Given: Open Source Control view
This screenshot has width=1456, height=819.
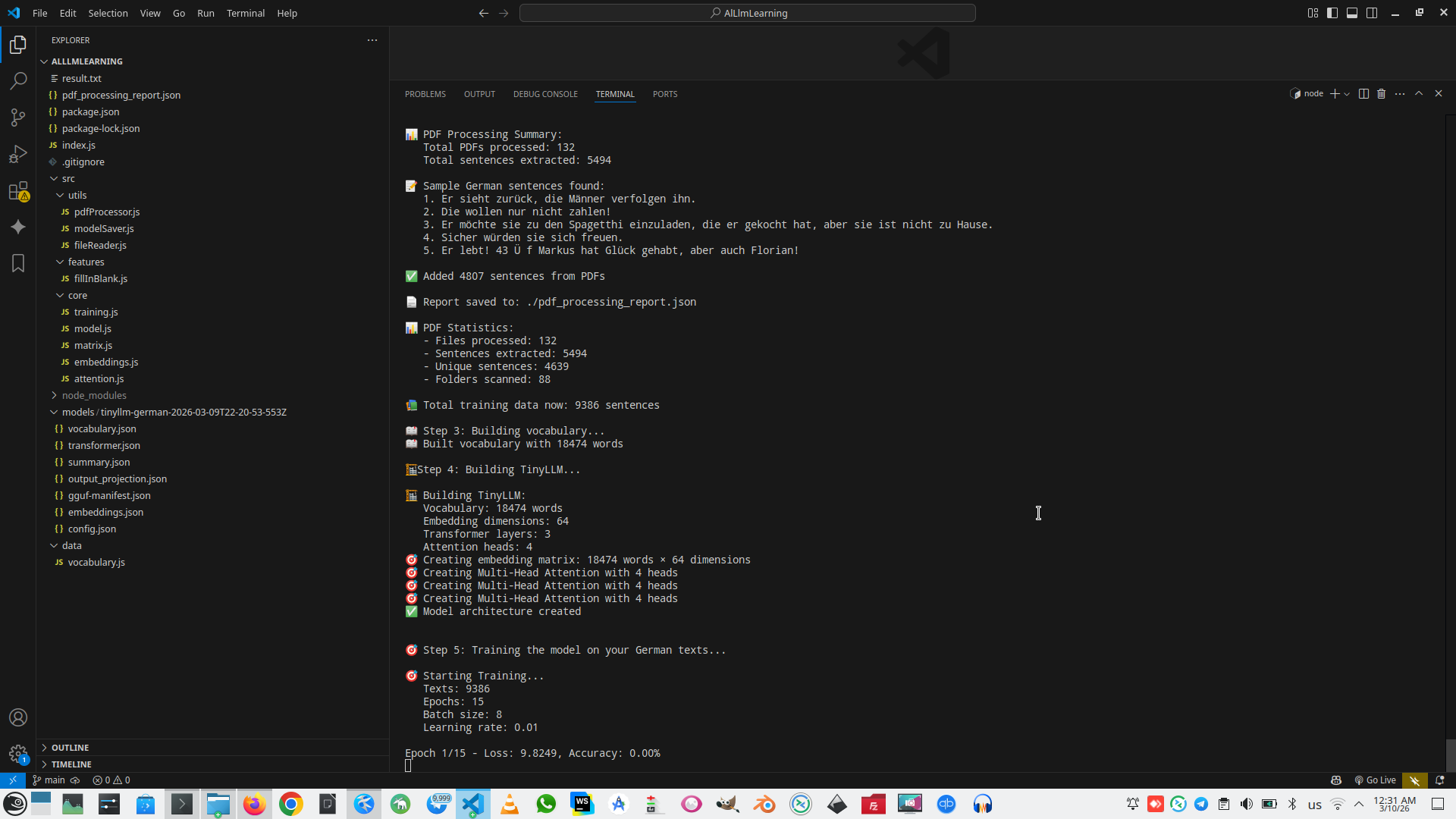Looking at the screenshot, I should [18, 118].
